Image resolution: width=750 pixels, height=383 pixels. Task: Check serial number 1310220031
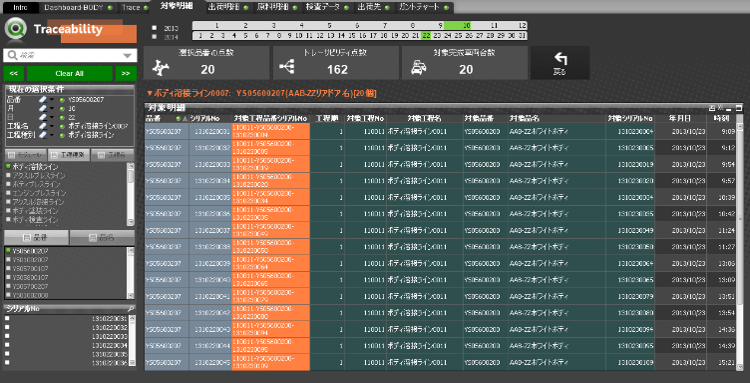[x=8, y=318]
